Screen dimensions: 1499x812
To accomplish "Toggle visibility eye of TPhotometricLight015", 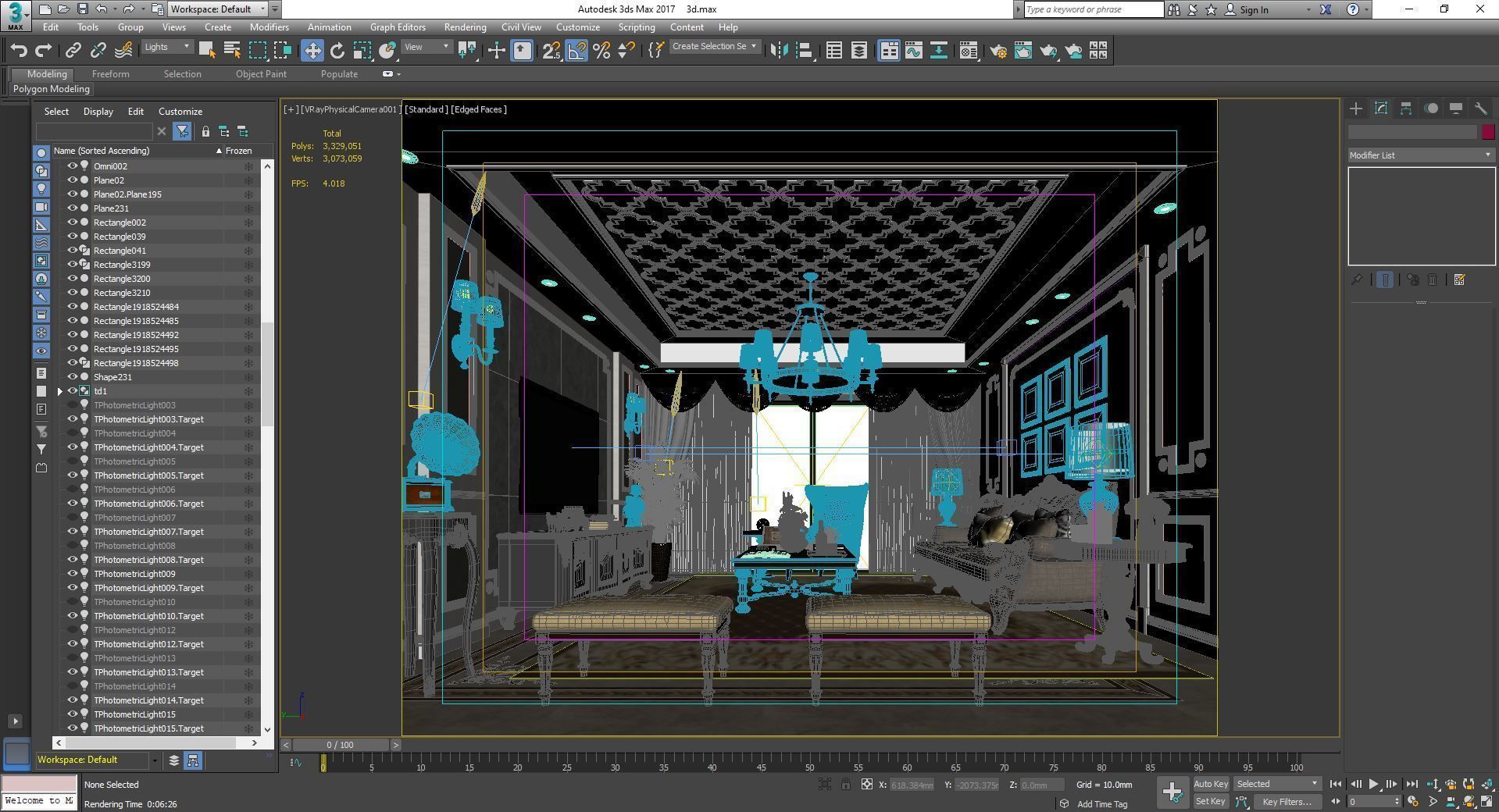I will (x=73, y=714).
